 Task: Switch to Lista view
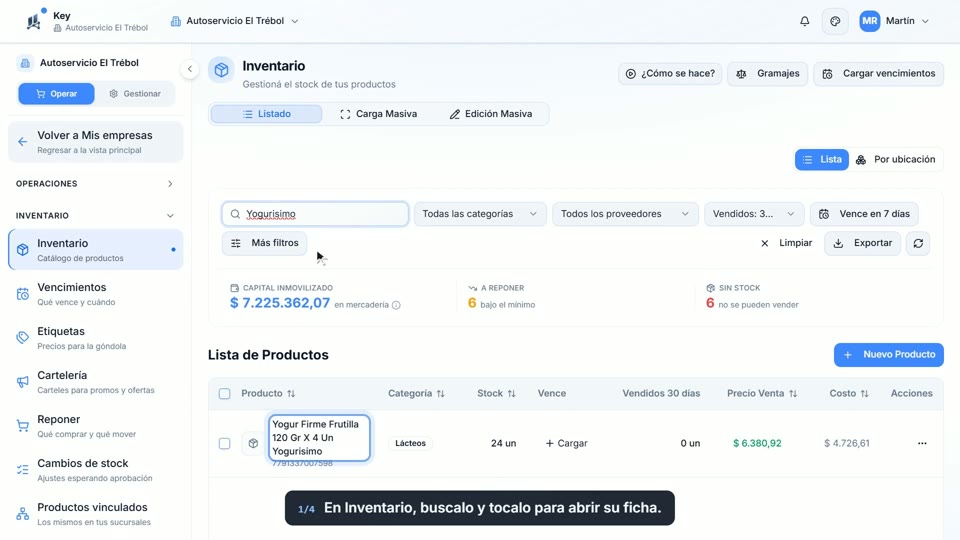click(822, 160)
